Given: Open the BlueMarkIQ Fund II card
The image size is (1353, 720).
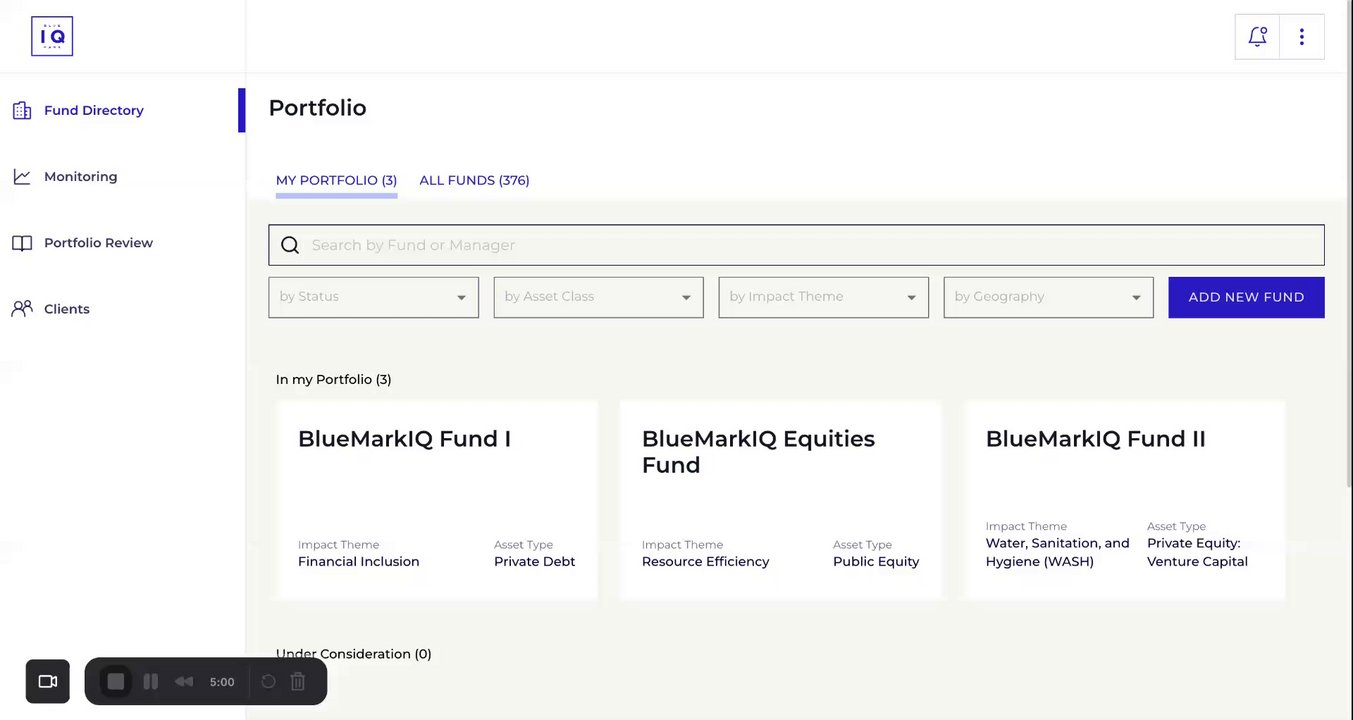Looking at the screenshot, I should (x=1125, y=500).
